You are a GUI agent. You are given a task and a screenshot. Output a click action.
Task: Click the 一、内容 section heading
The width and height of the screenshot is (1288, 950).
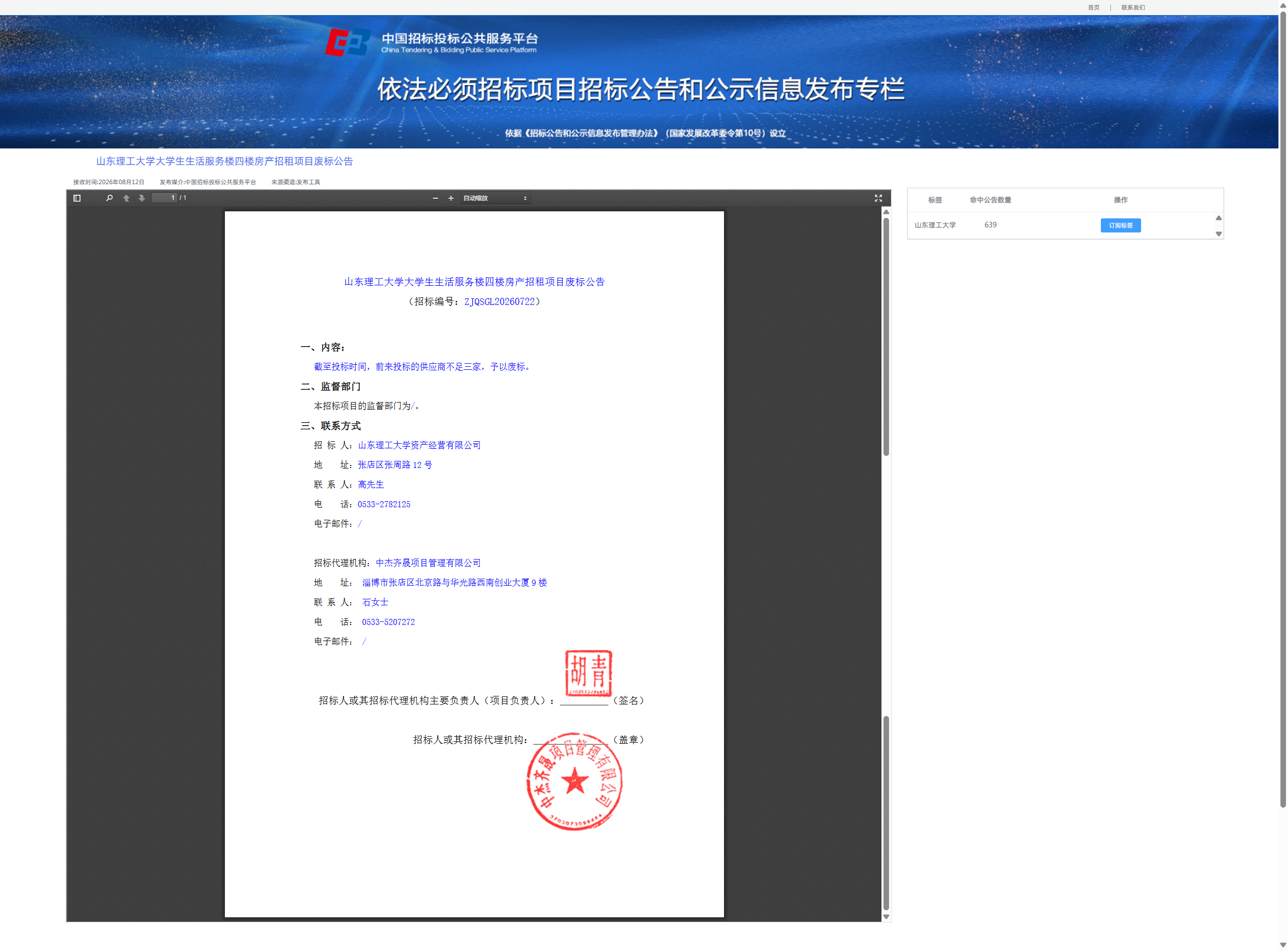point(323,347)
